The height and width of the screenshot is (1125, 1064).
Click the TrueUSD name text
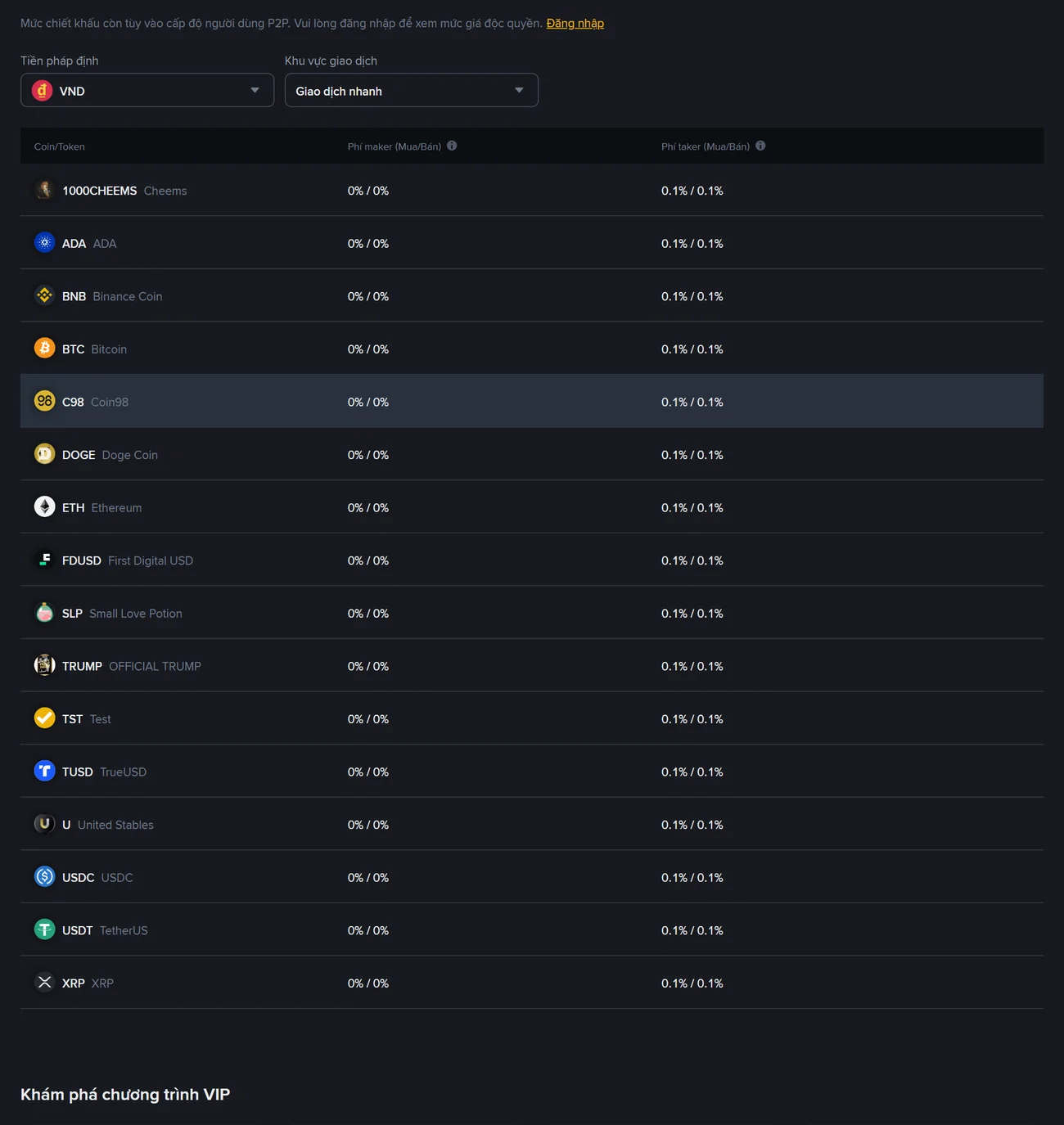[124, 772]
